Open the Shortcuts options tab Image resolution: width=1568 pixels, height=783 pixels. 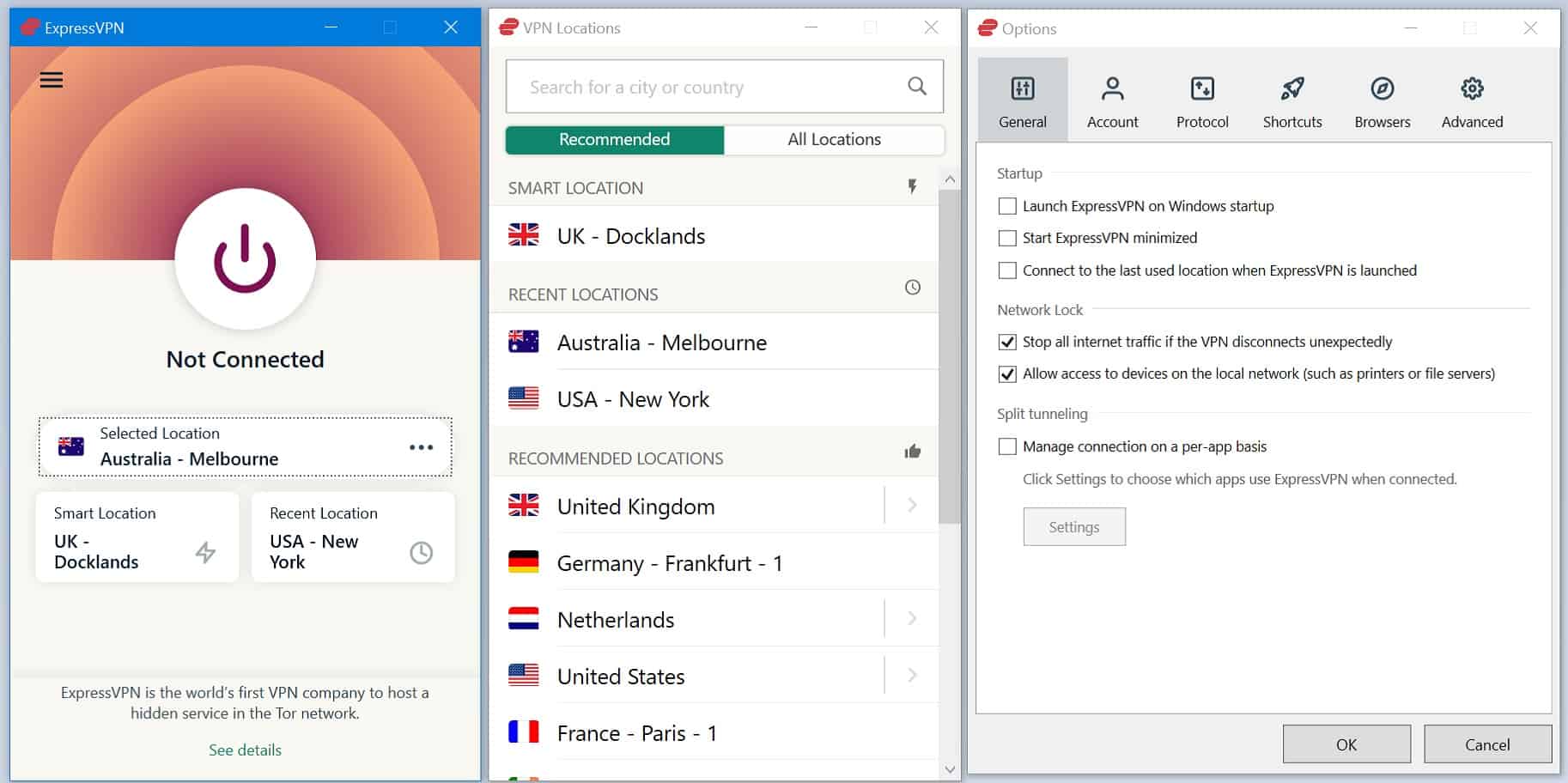click(x=1292, y=100)
